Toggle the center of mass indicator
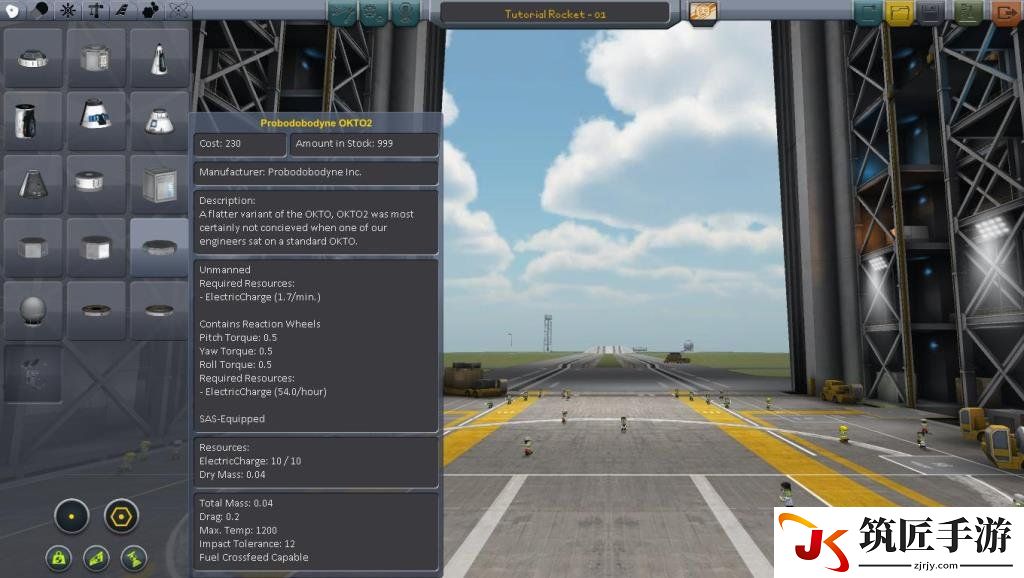The image size is (1024, 578). click(x=59, y=558)
